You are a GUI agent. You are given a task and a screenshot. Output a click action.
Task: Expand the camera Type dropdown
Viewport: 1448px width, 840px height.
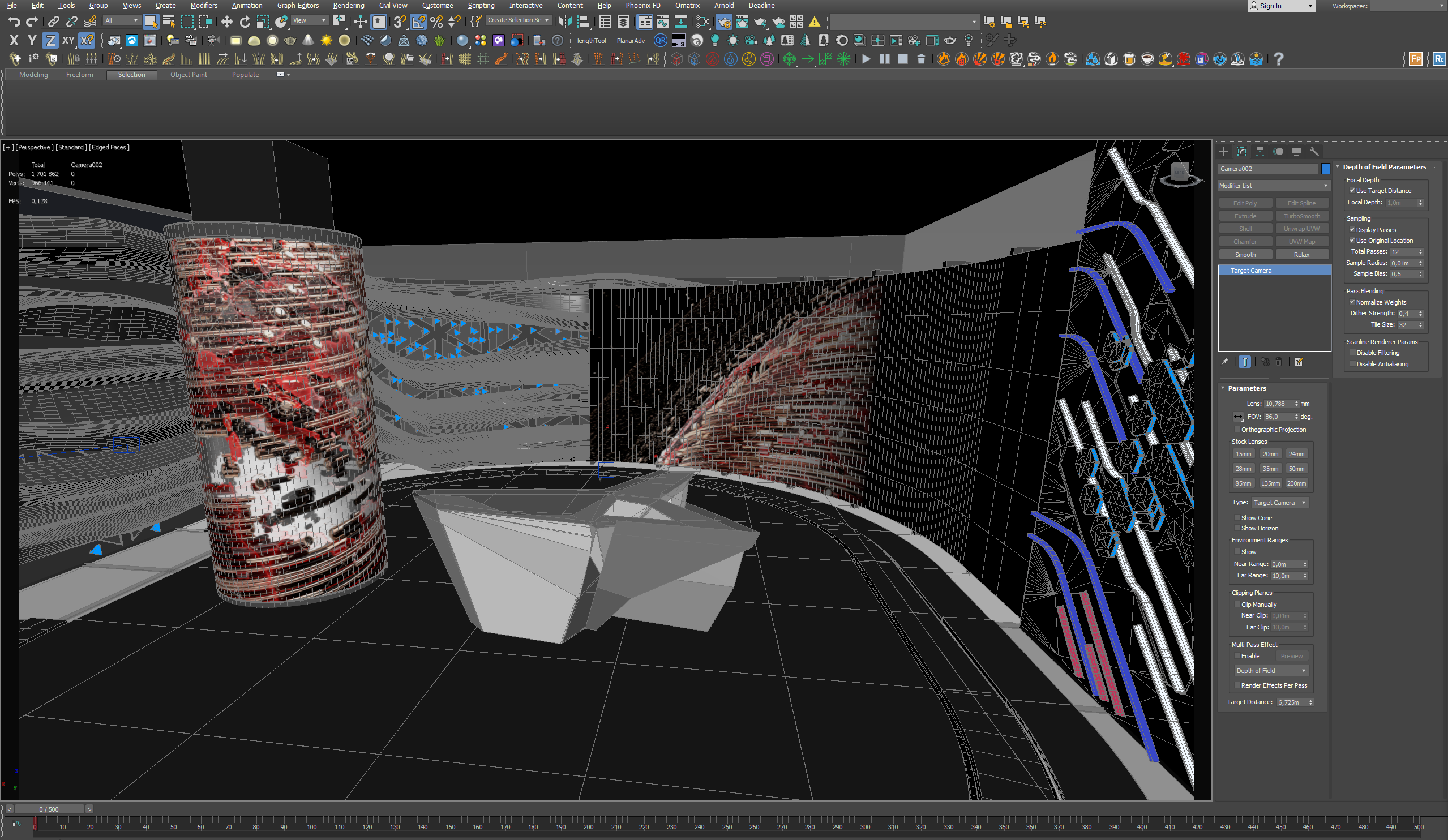click(x=1279, y=503)
